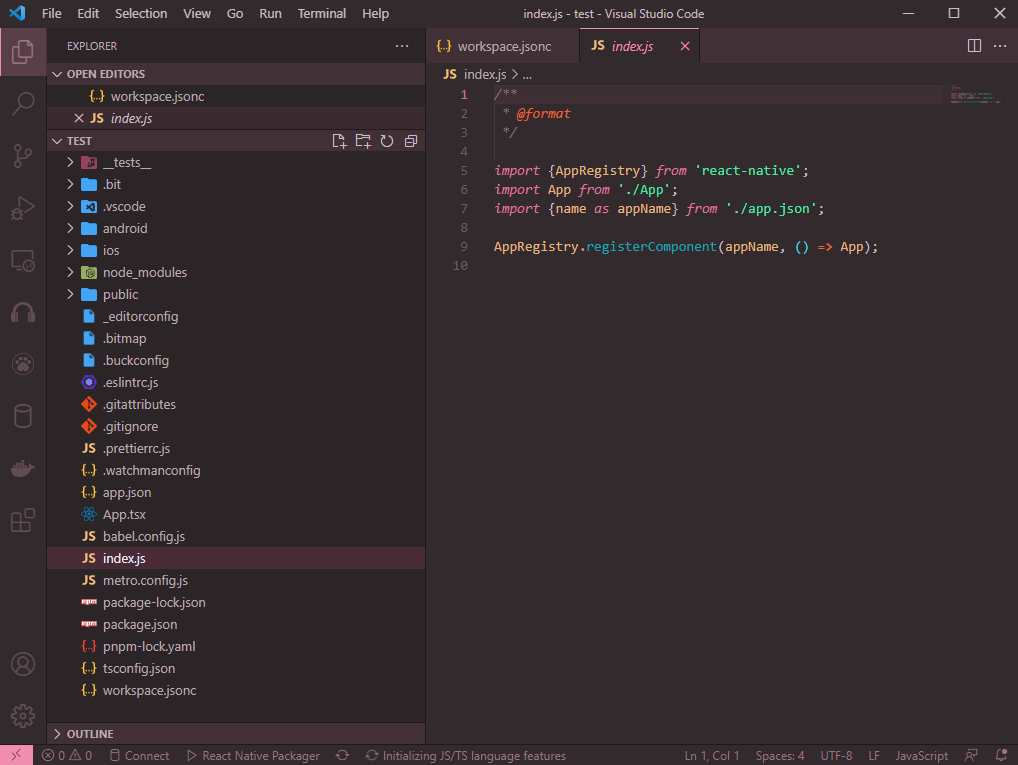Show errors and warnings problems panel
The width and height of the screenshot is (1018, 765).
coord(67,755)
